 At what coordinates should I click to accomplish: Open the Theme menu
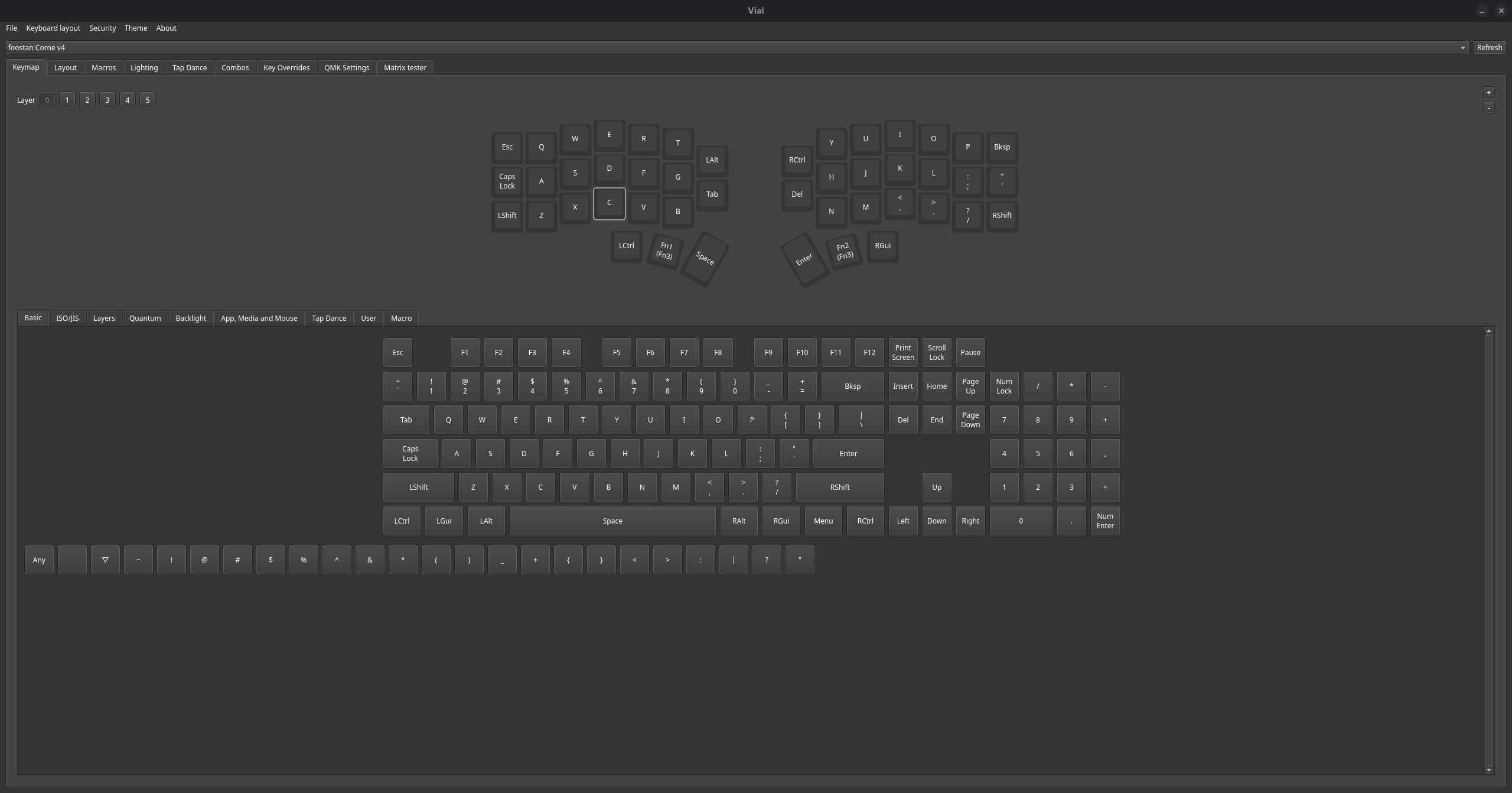click(135, 28)
